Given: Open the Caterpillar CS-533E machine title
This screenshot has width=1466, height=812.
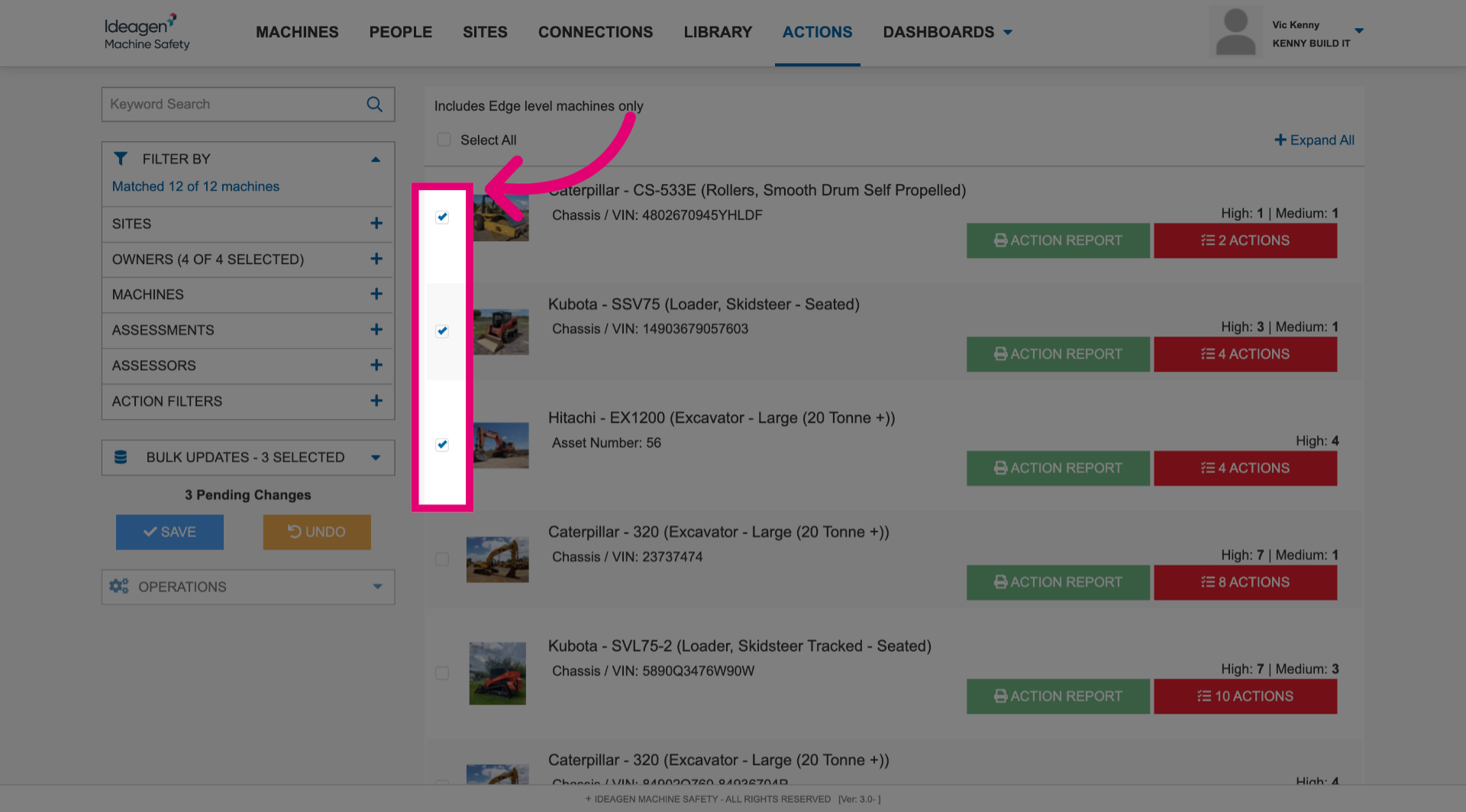Looking at the screenshot, I should pyautogui.click(x=757, y=190).
